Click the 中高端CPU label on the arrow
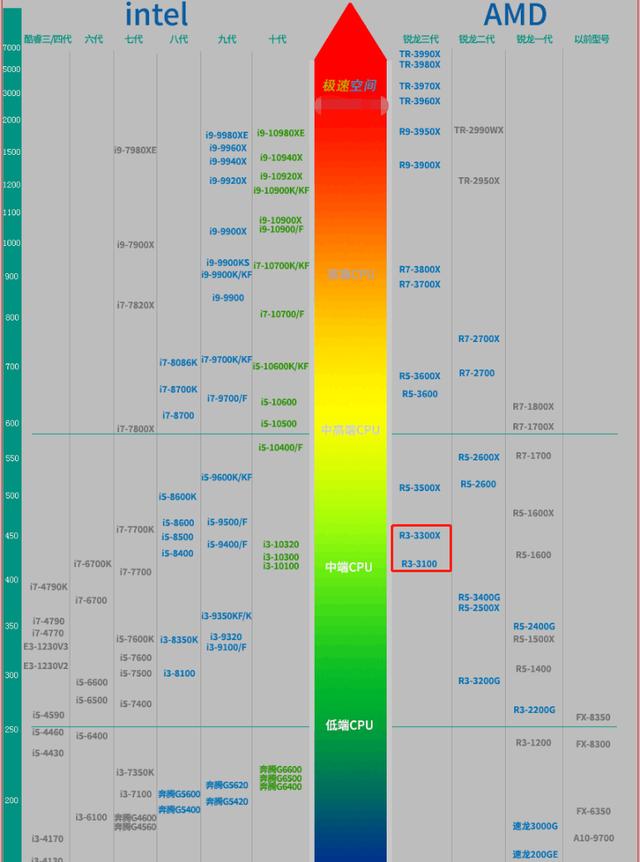This screenshot has width=640, height=862. pos(350,430)
